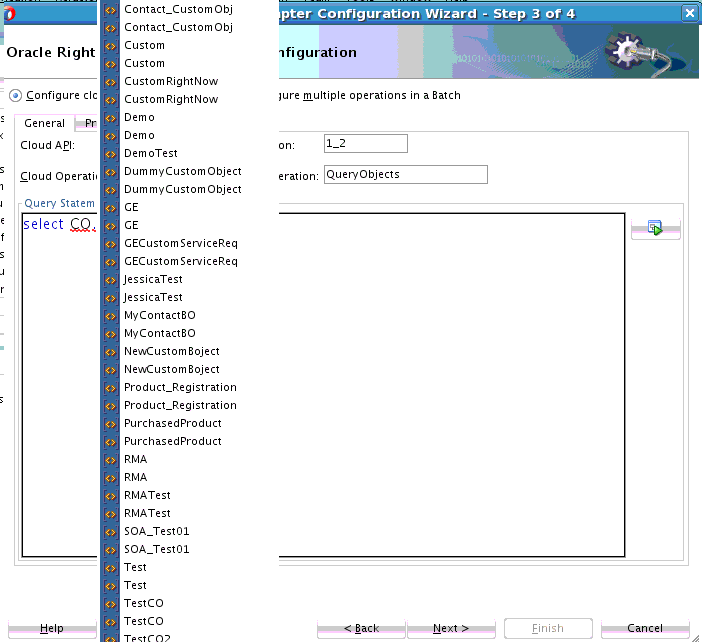
Task: Click icon beside first Contact_CustomObj entry
Action: coord(111,10)
